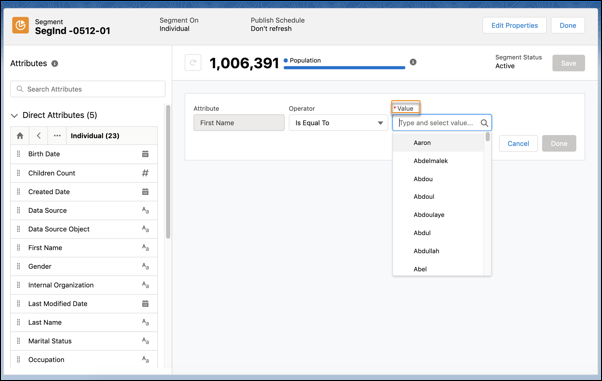The image size is (602, 381).
Task: Click the orange Segment app icon
Action: (20, 25)
